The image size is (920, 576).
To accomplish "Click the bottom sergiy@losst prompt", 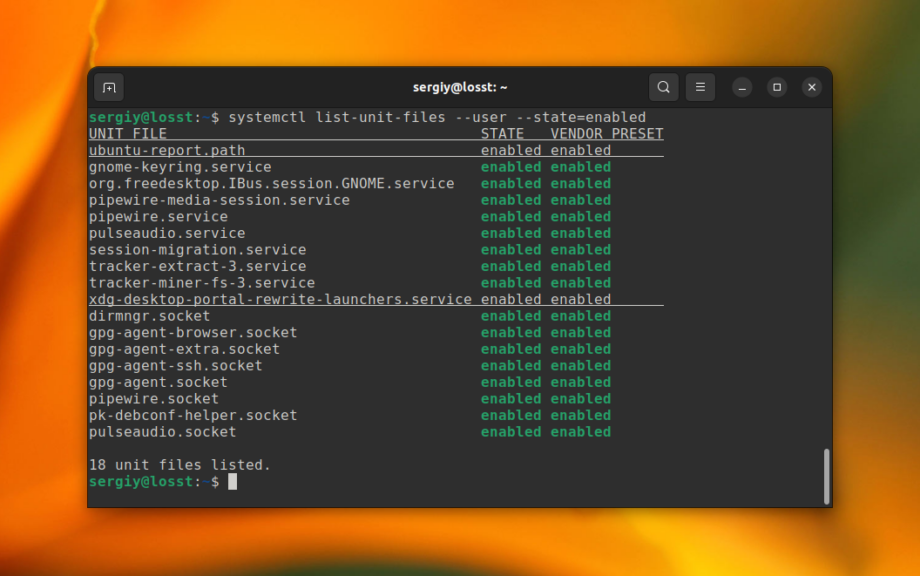I will coord(154,482).
